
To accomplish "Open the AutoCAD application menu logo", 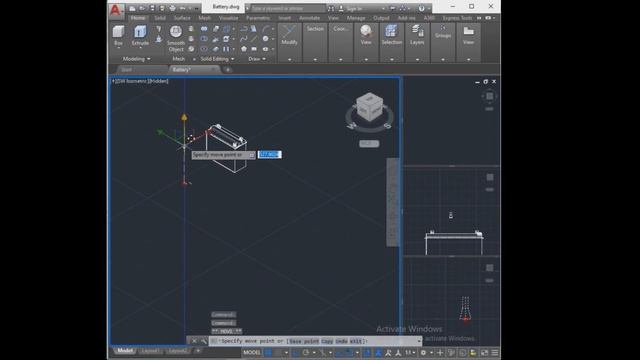I will pos(116,11).
